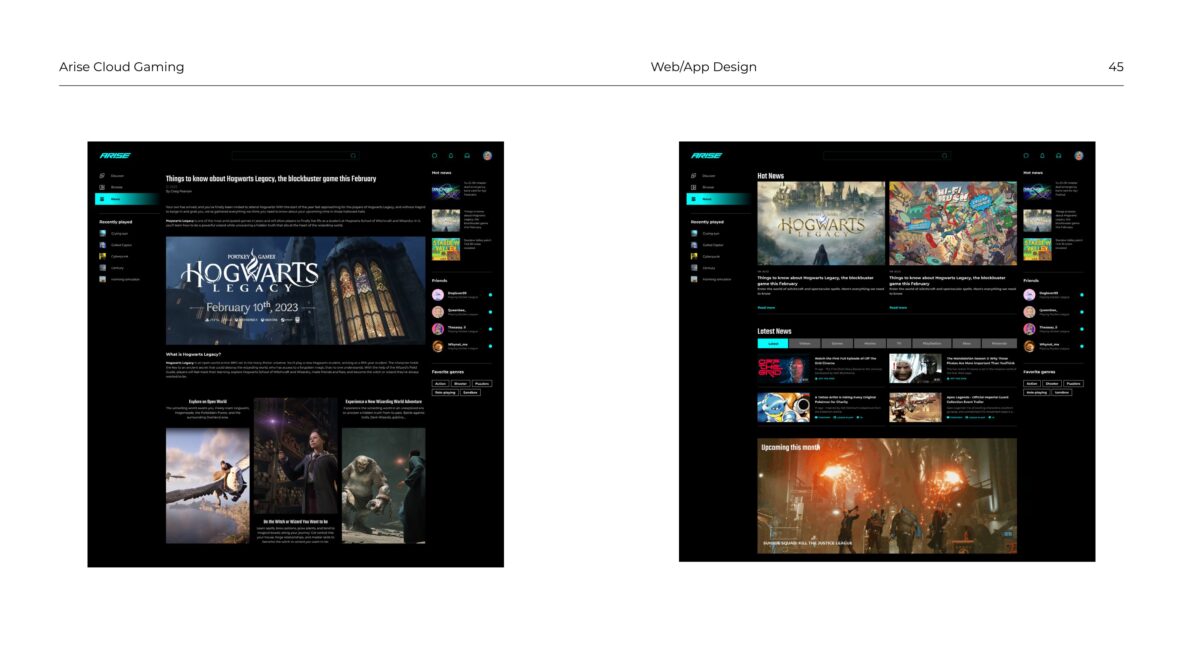Click the search magnifier icon in right mockup
1183x665 pixels.
pos(945,155)
